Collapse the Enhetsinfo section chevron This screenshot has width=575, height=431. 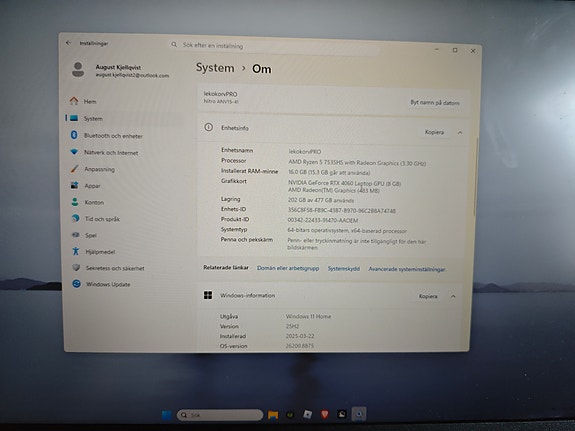[x=460, y=133]
